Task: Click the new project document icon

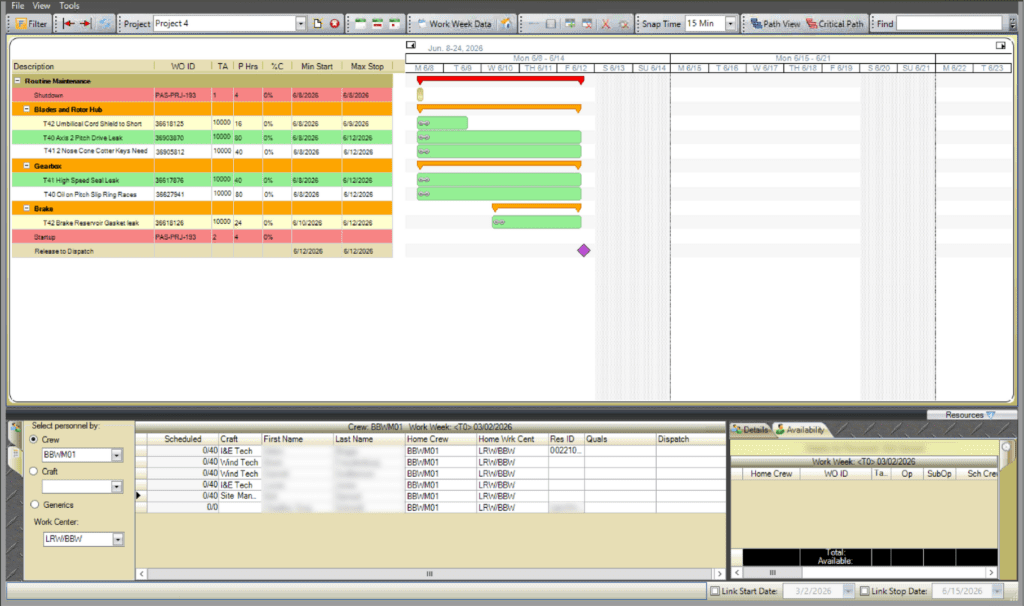Action: pyautogui.click(x=318, y=23)
